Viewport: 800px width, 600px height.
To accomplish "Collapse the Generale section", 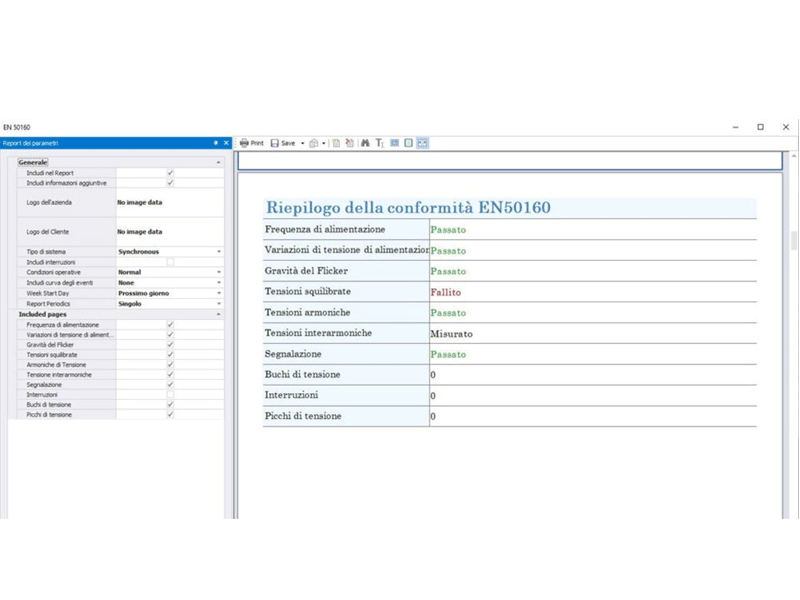I will [218, 162].
